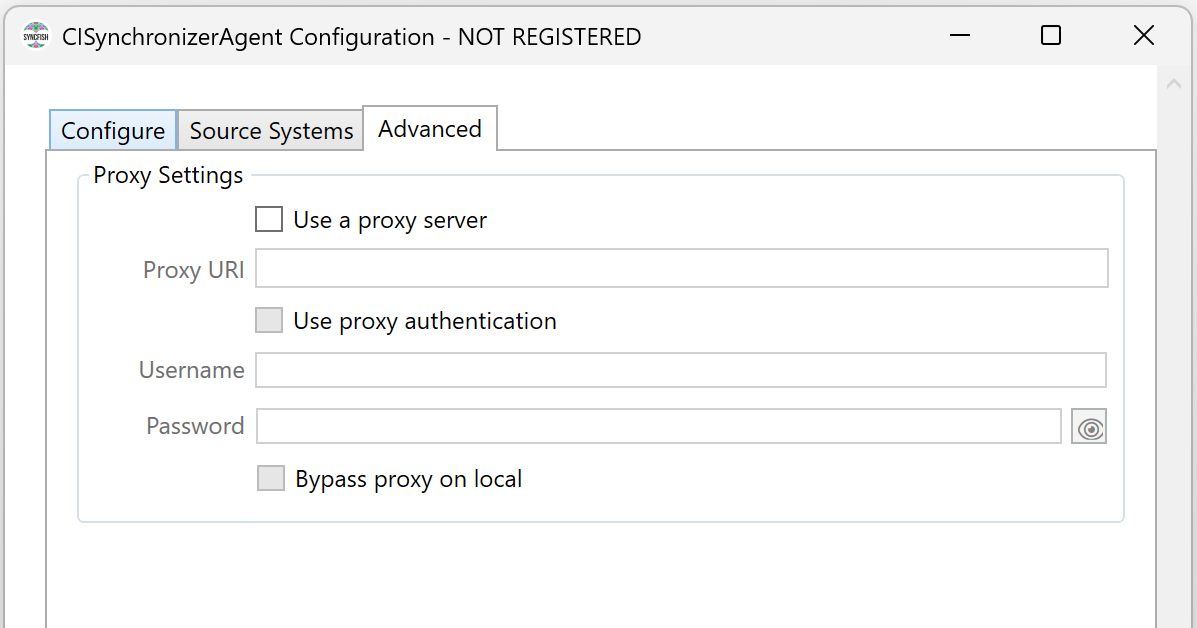The height and width of the screenshot is (628, 1197).
Task: Open the Source Systems tab
Action: (x=271, y=130)
